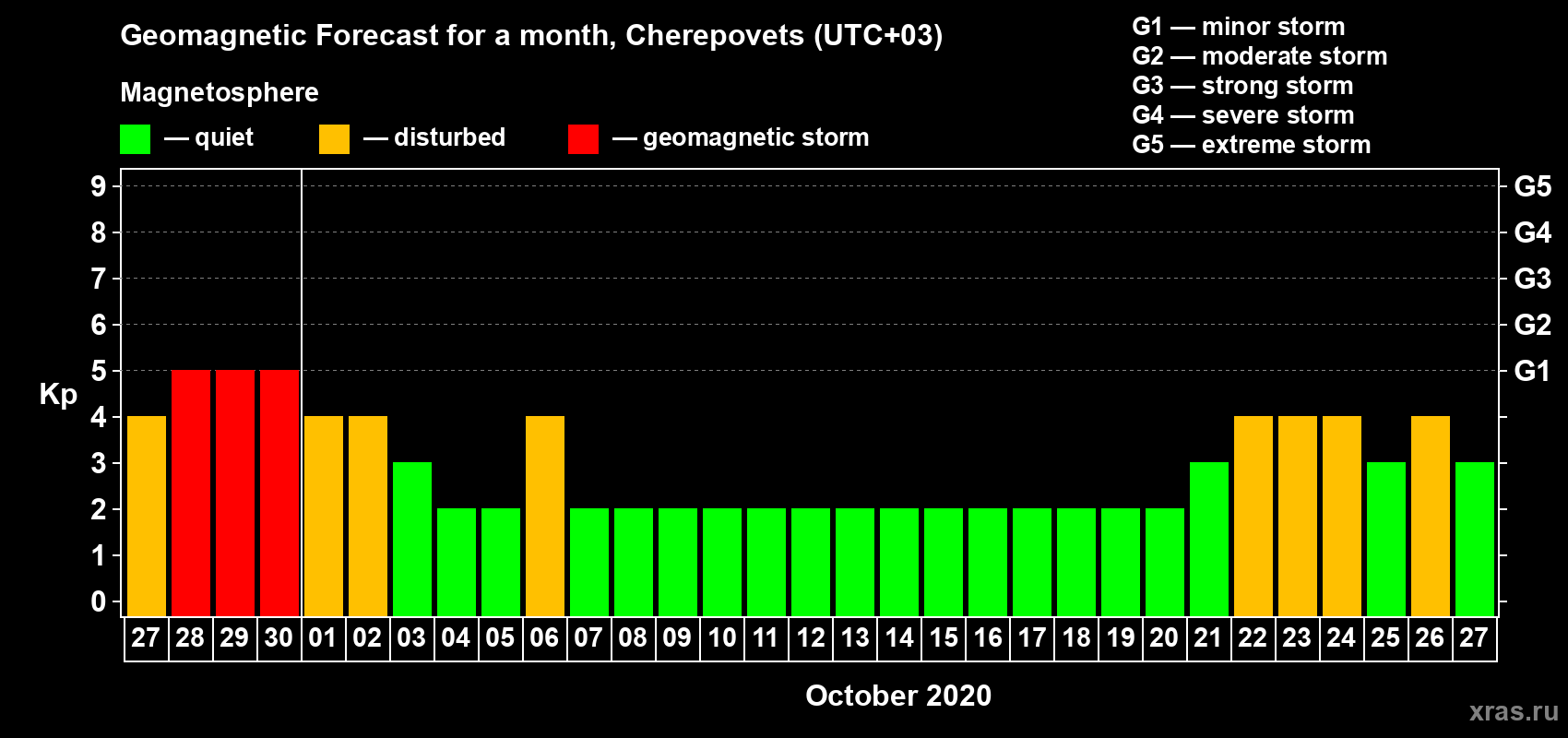1568x738 pixels.
Task: Click the yellow disturbed legend swatch
Action: [x=334, y=139]
